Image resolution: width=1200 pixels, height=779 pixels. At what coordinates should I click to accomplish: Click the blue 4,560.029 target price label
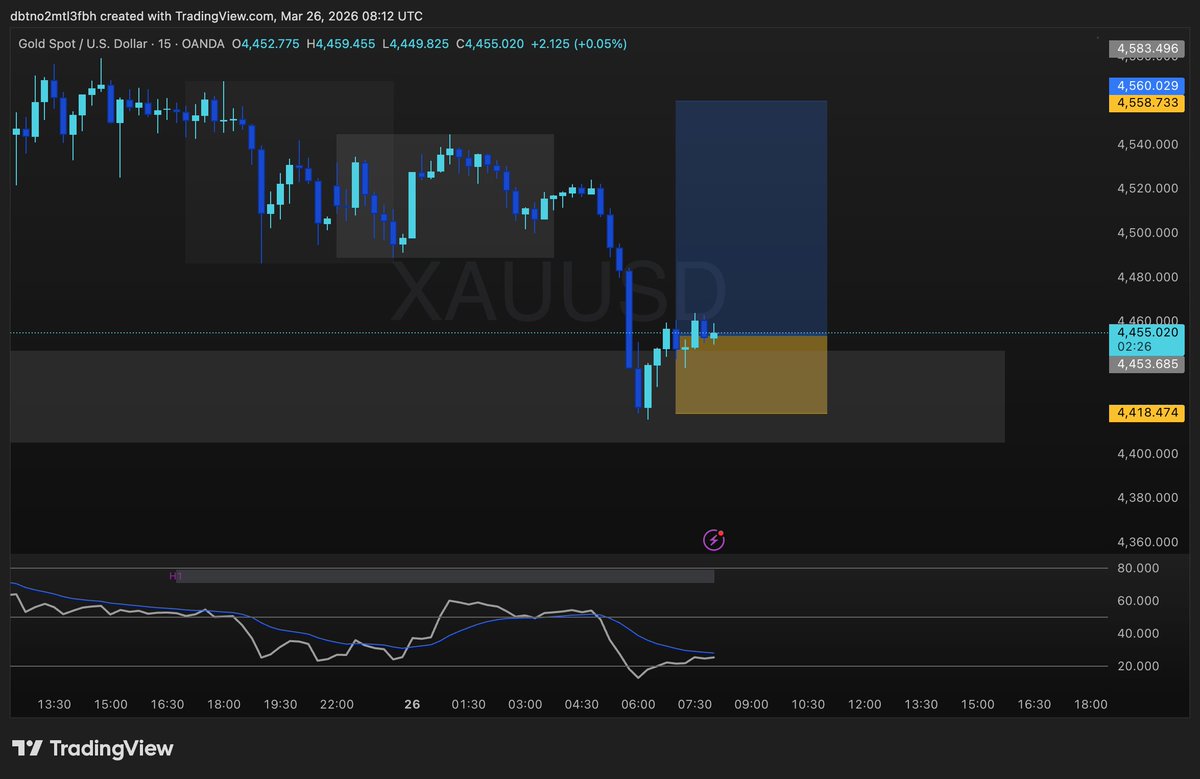1146,86
